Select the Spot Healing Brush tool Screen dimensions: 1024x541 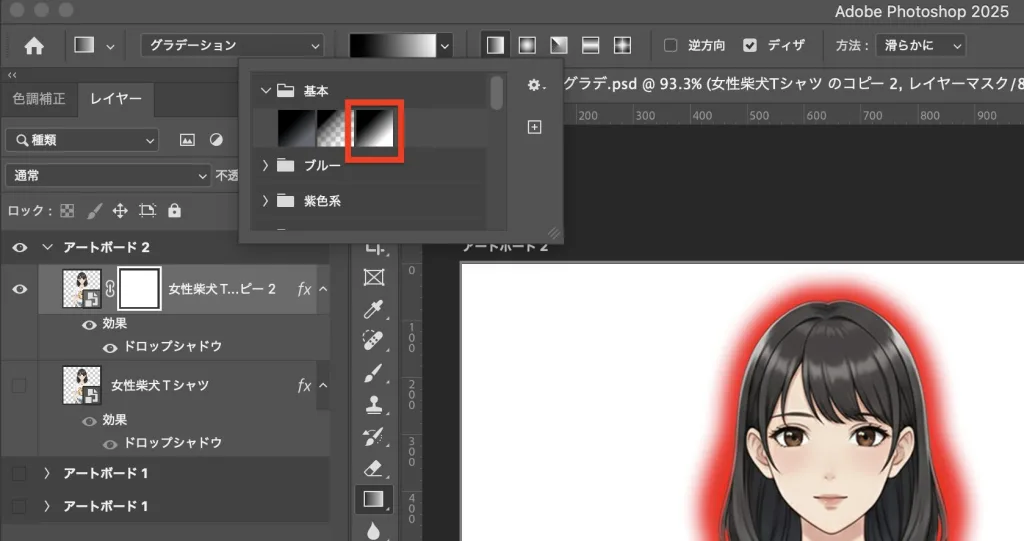(375, 341)
